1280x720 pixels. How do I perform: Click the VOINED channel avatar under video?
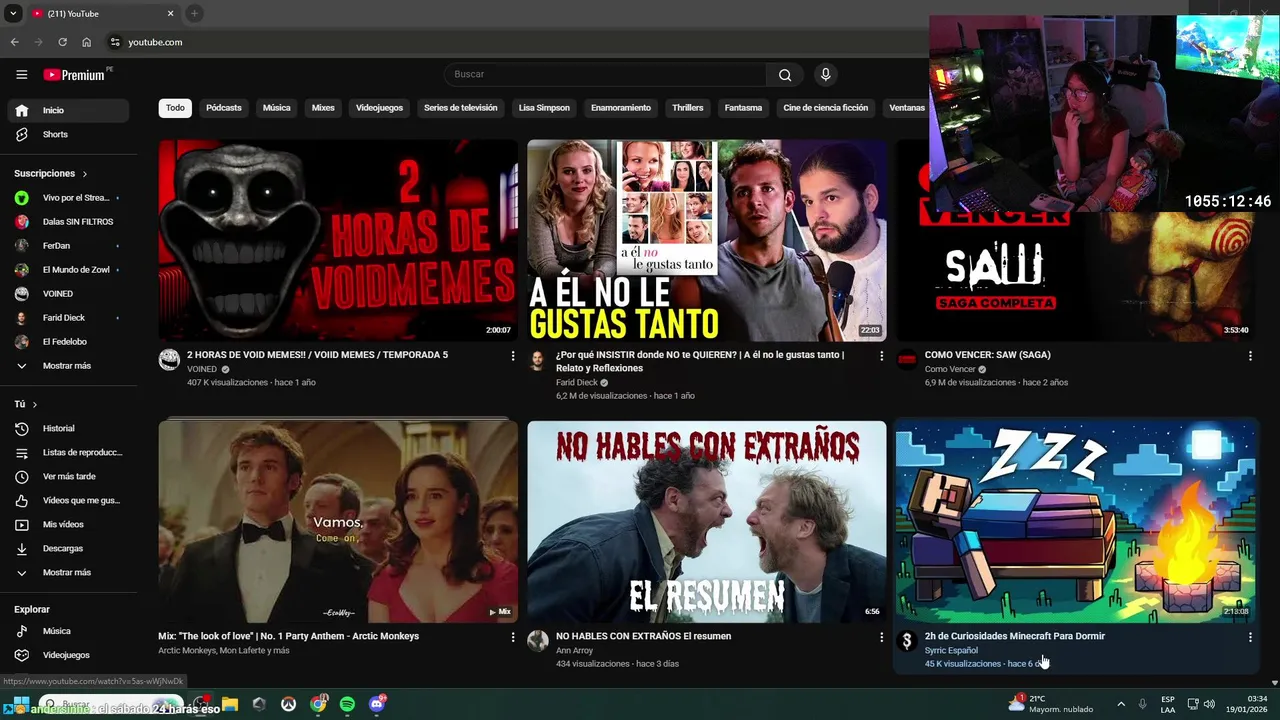[x=169, y=360]
